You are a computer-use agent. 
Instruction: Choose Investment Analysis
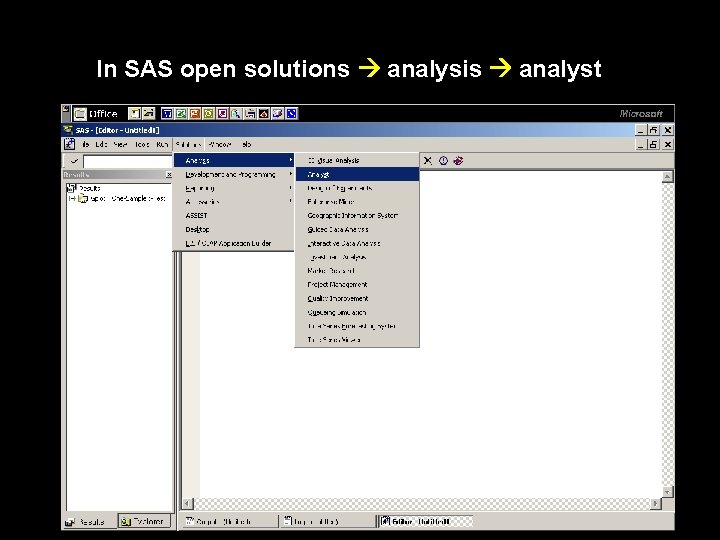pyautogui.click(x=357, y=257)
